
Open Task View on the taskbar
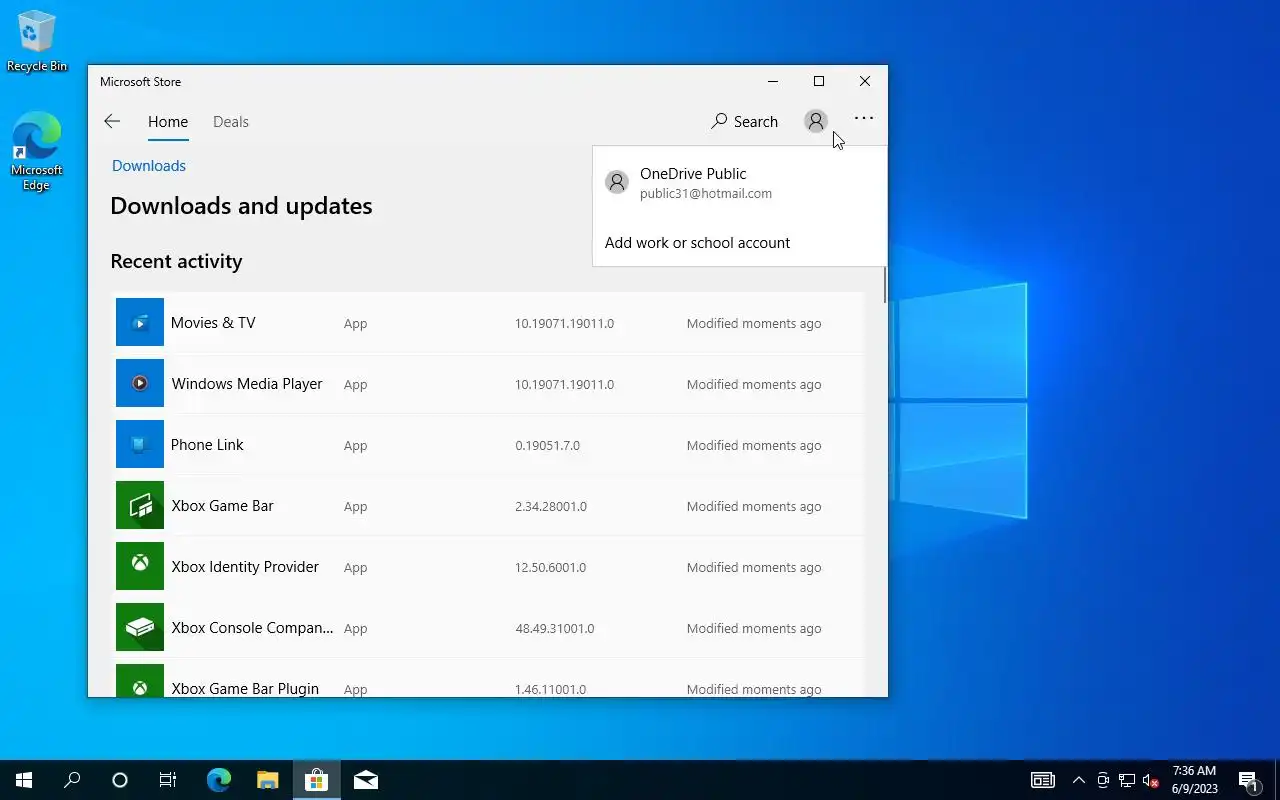pos(168,780)
